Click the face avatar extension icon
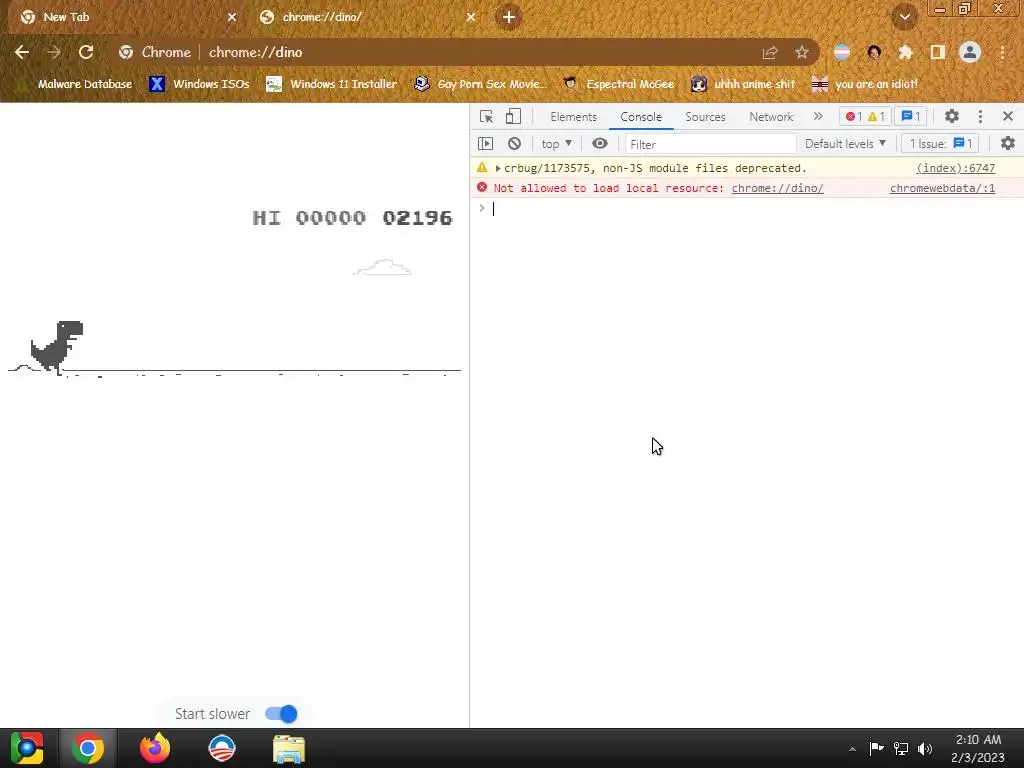This screenshot has width=1024, height=768. click(x=874, y=52)
